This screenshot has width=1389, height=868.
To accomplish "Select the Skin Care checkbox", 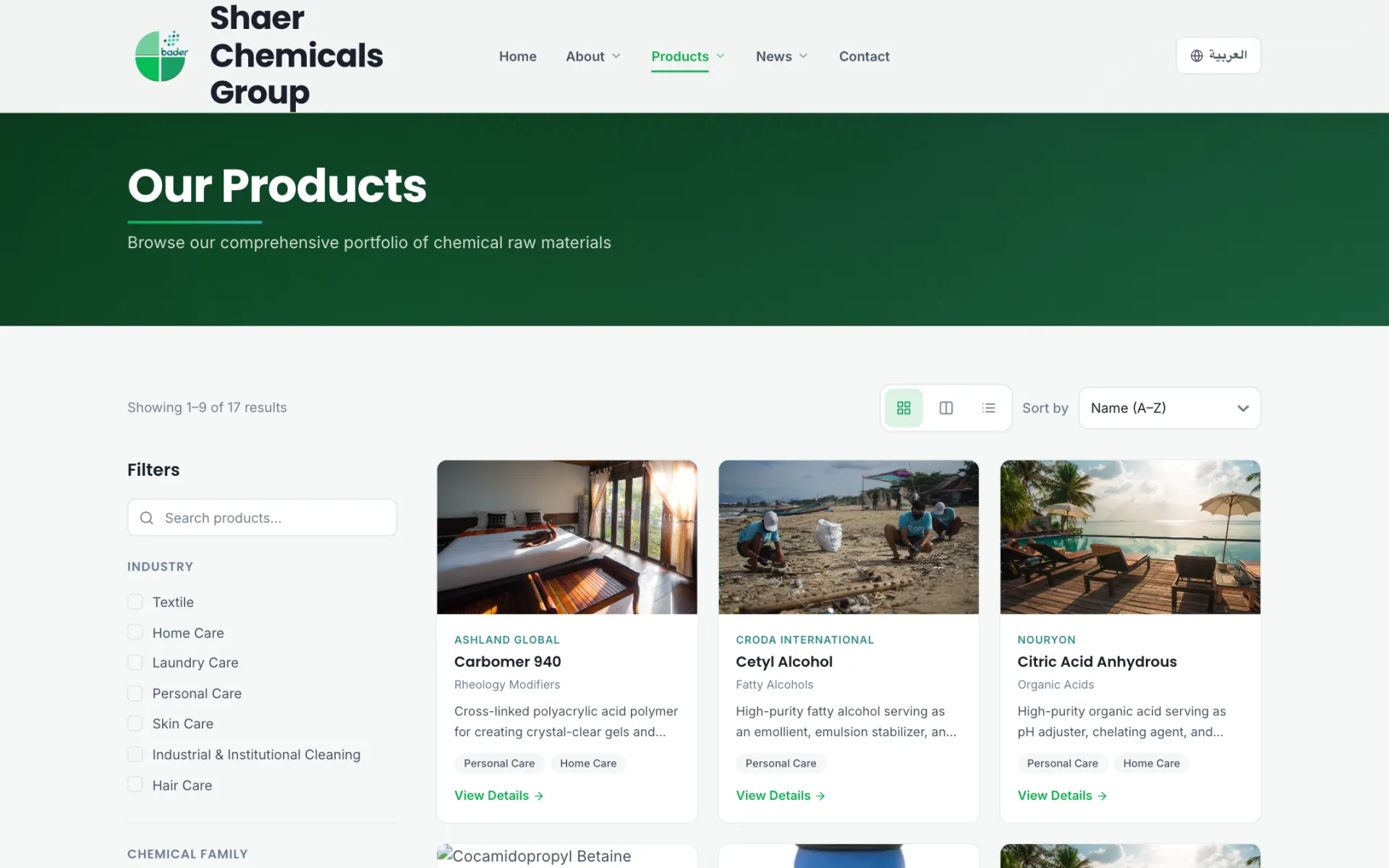I will click(135, 723).
